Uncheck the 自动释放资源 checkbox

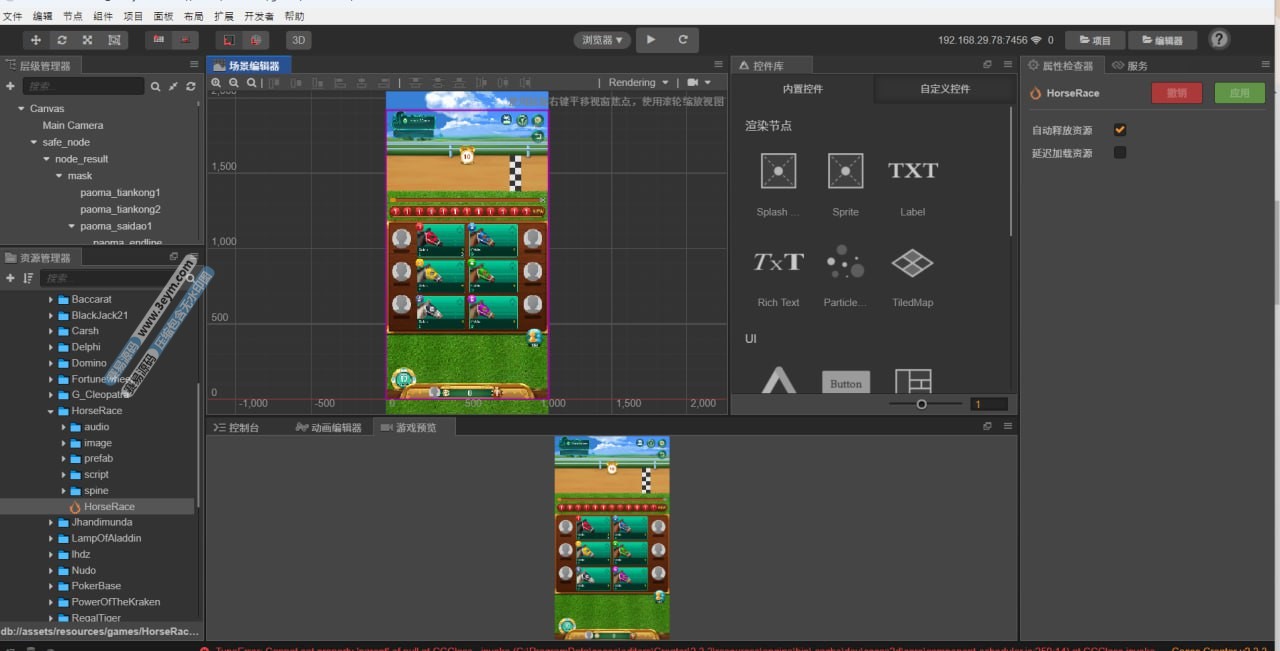(x=1120, y=130)
